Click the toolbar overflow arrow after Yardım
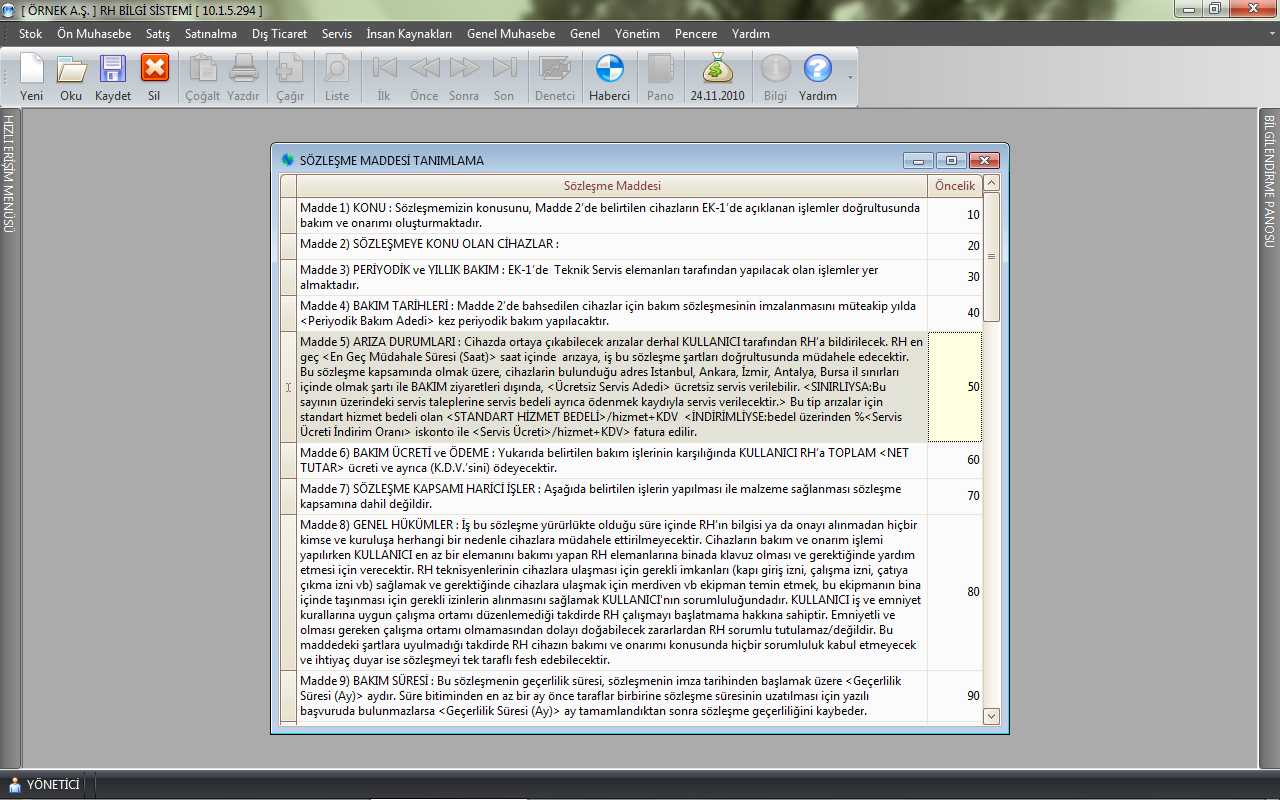 click(x=850, y=77)
